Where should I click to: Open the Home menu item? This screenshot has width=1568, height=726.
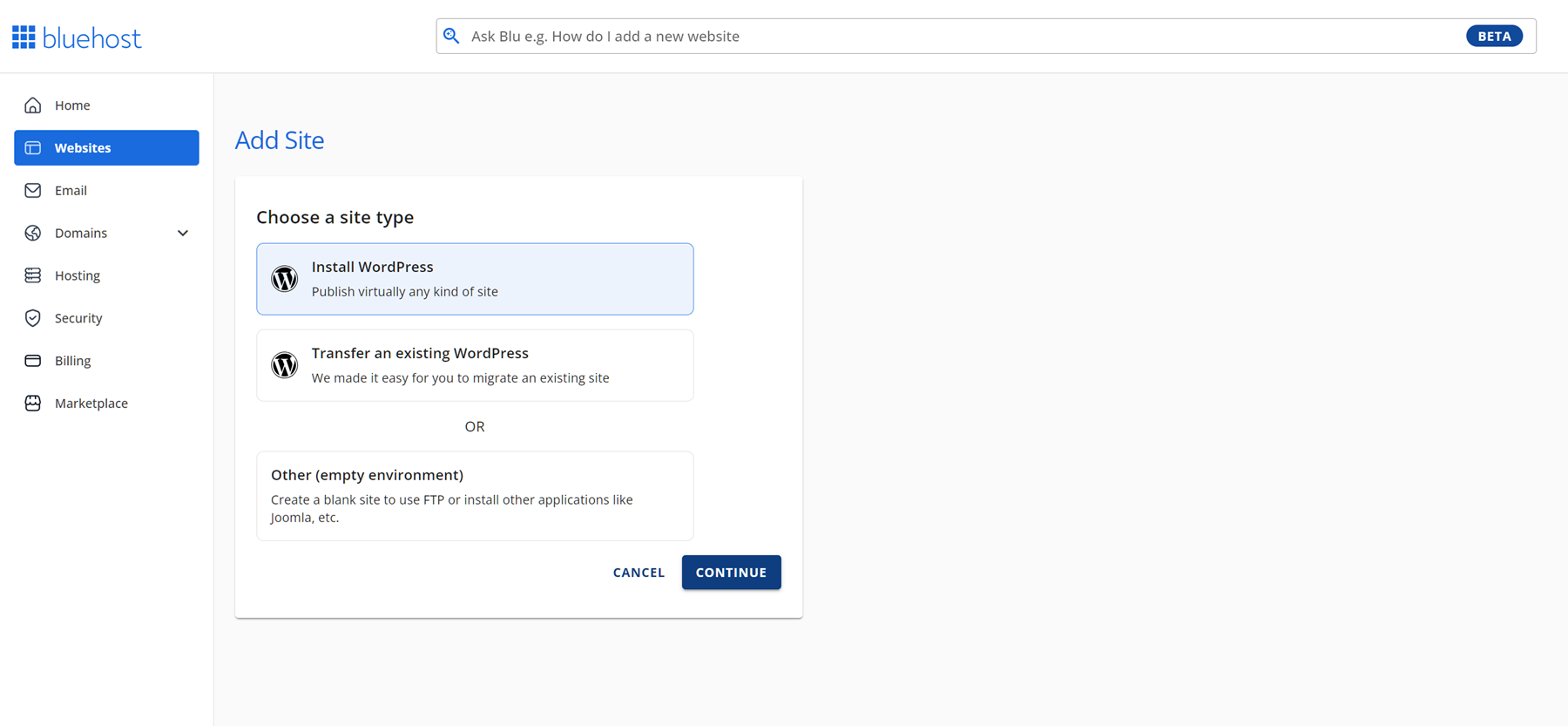(x=106, y=105)
